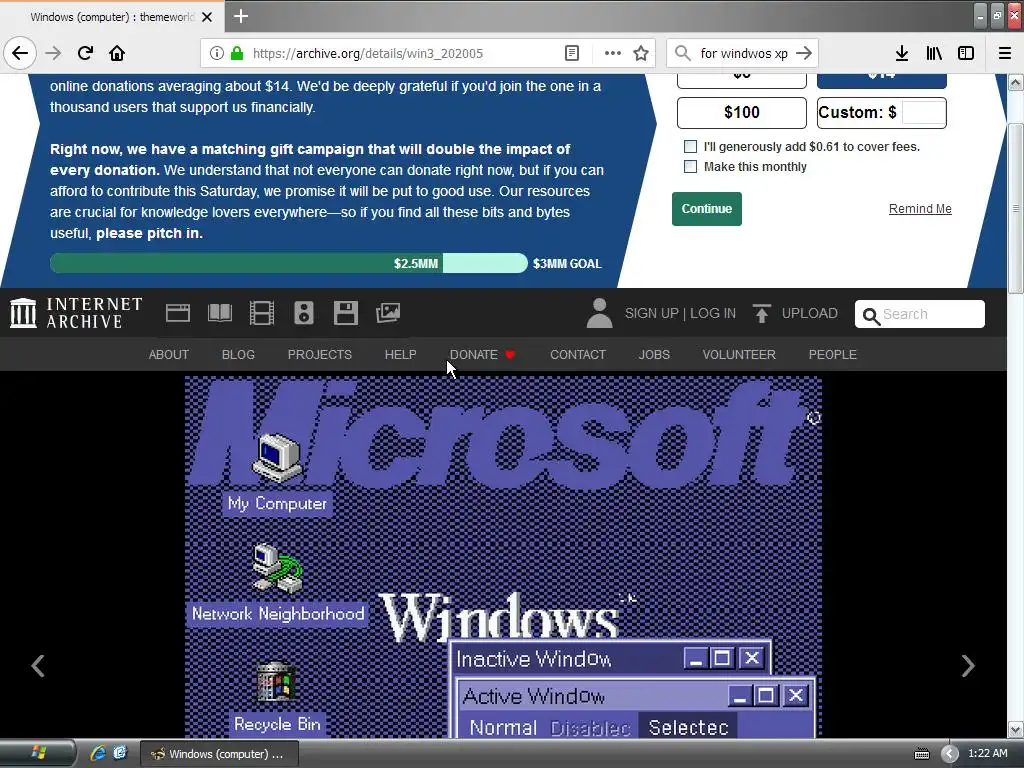The height and width of the screenshot is (768, 1024).
Task: Click the 'Remind Me' link
Action: tap(920, 209)
